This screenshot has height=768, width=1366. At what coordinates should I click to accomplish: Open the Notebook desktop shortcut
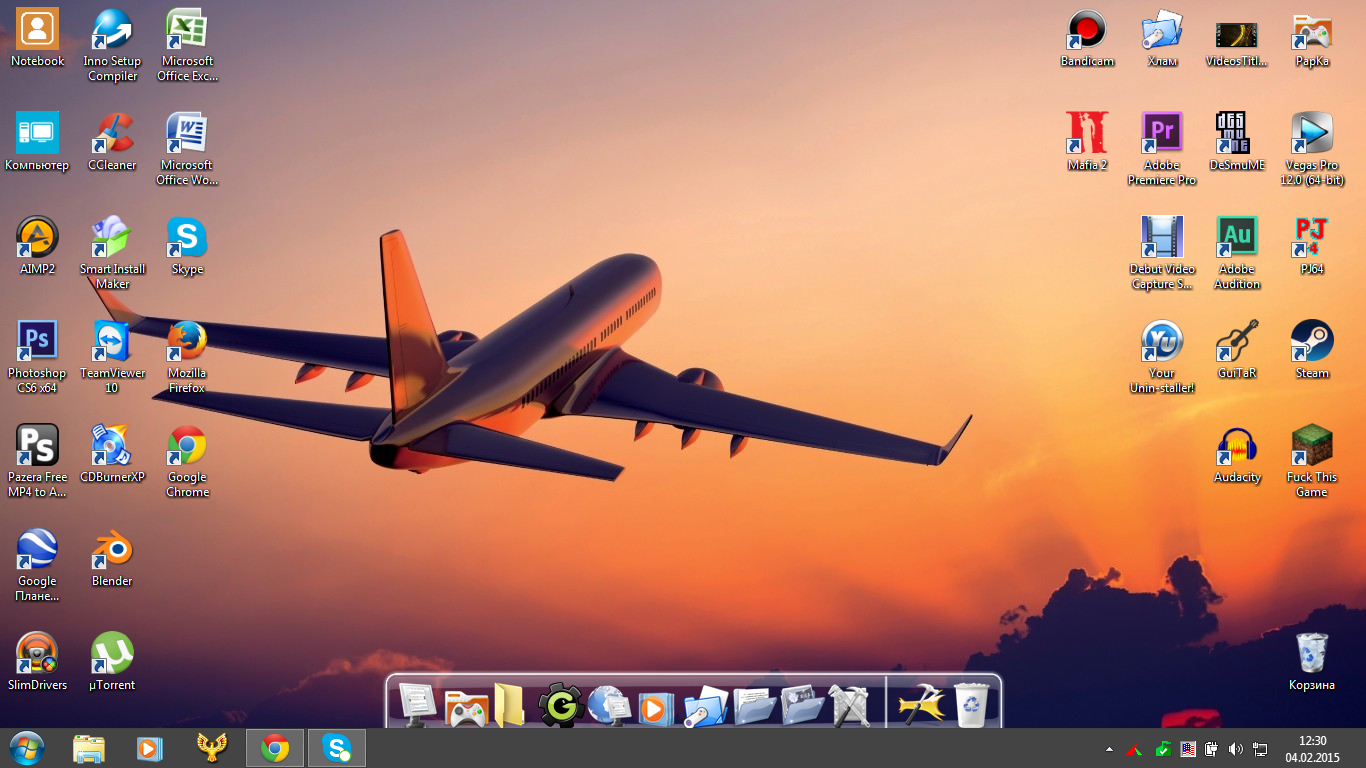click(37, 38)
